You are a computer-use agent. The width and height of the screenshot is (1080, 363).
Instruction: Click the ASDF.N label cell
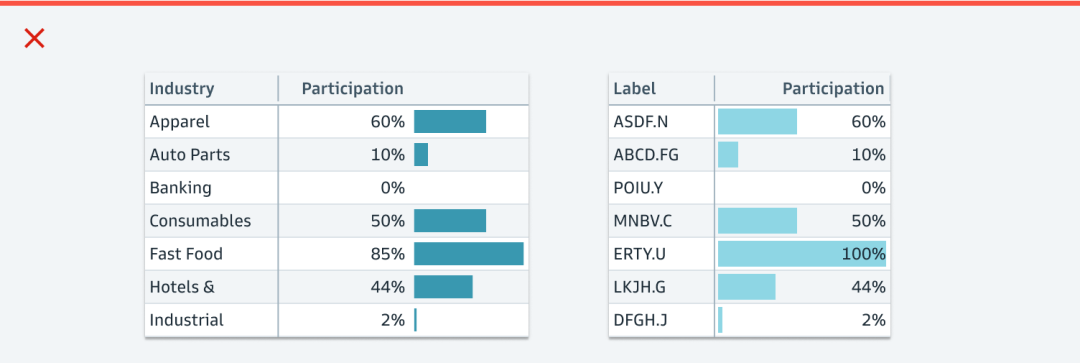click(x=662, y=122)
